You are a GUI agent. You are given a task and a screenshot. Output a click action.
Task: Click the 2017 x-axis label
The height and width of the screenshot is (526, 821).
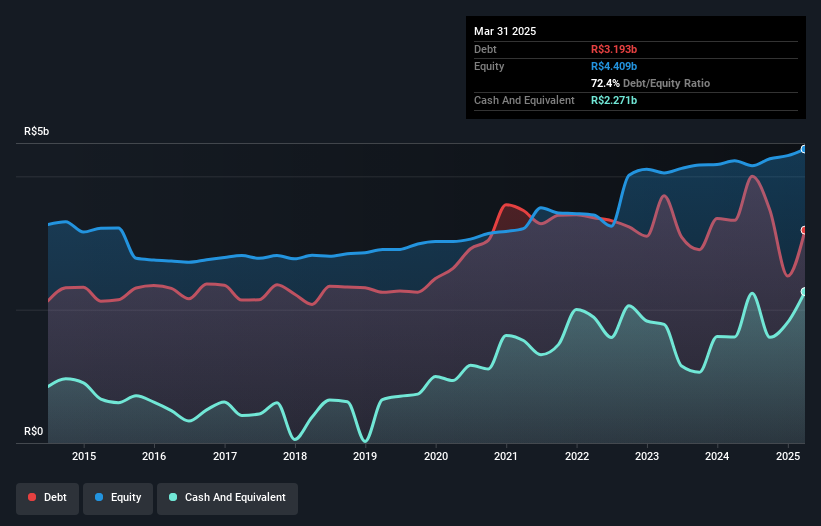(225, 456)
